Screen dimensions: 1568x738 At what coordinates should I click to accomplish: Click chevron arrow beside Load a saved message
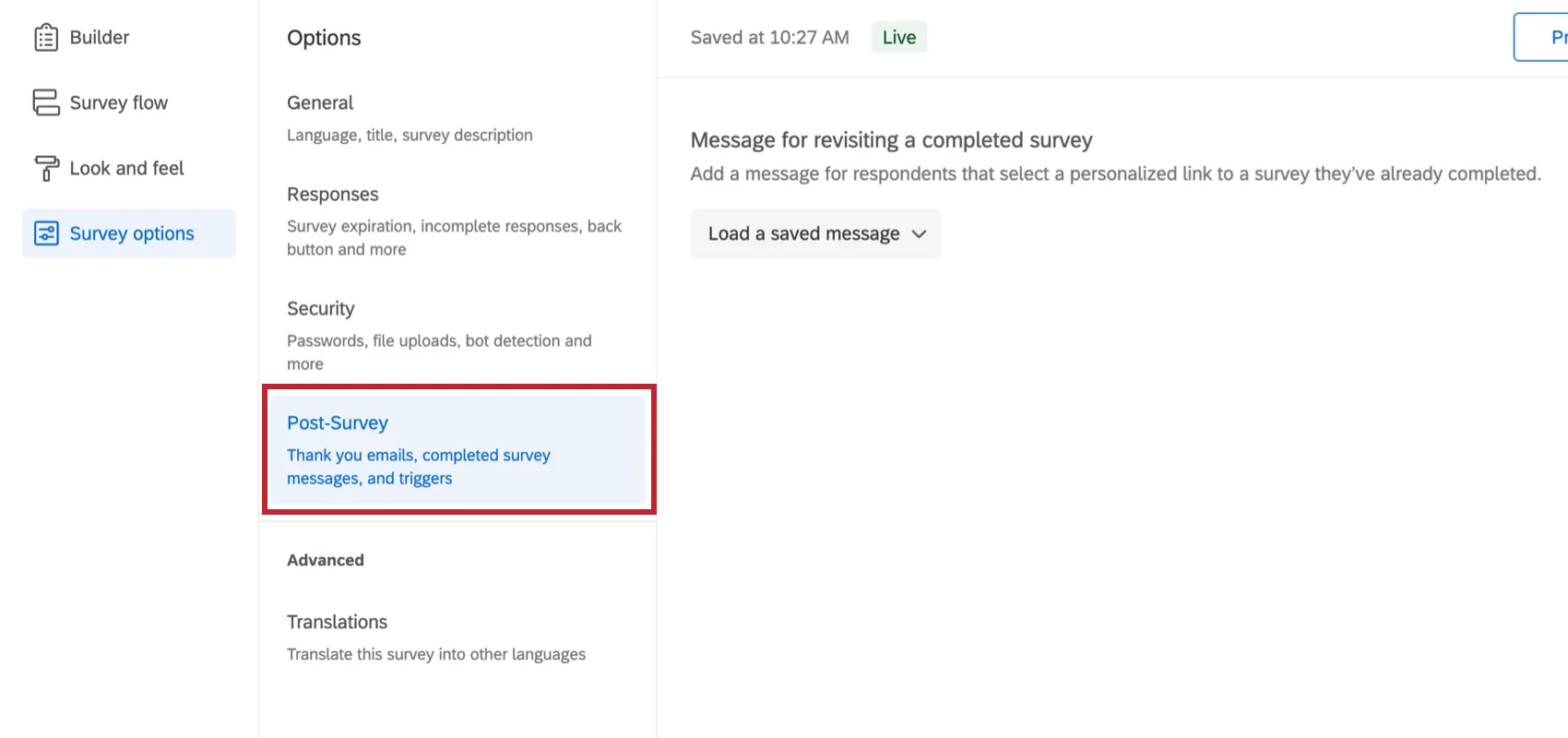coord(919,233)
